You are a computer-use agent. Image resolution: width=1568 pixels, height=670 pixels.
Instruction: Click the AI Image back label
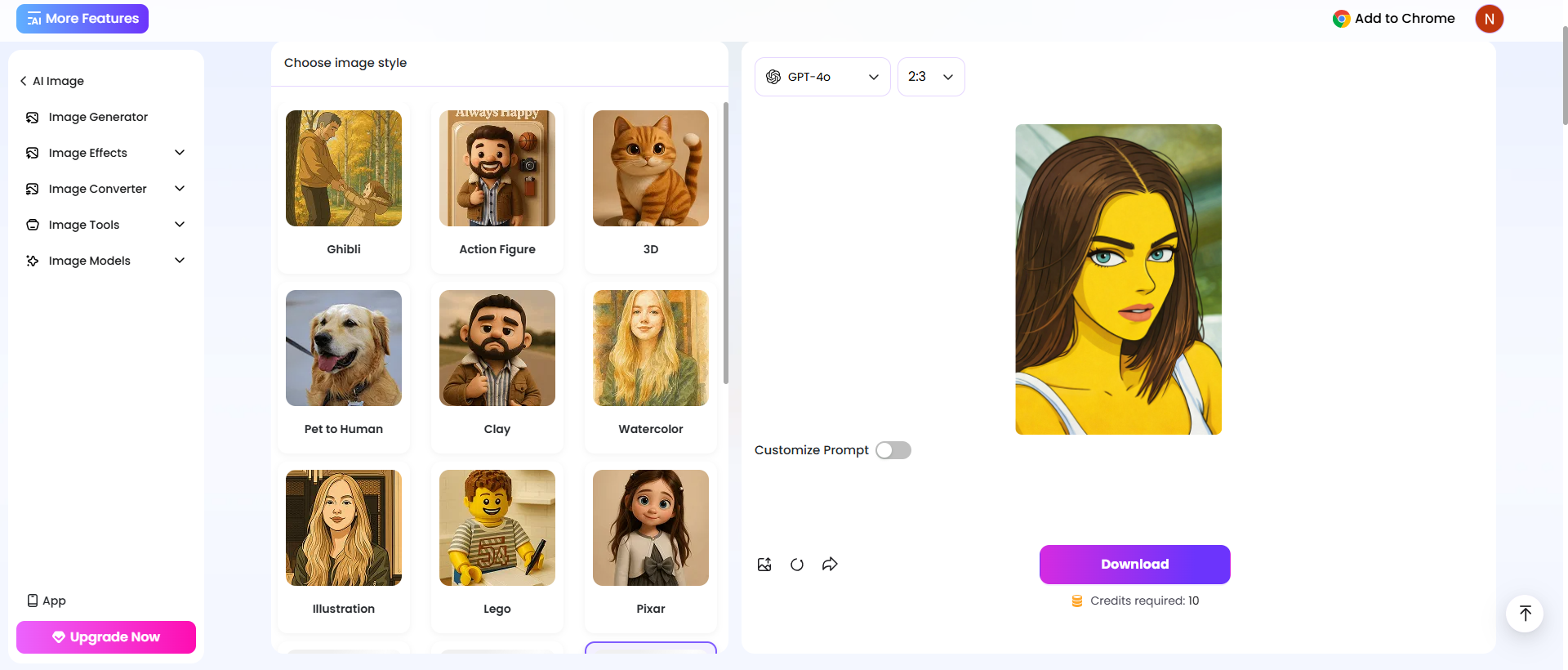tap(58, 81)
